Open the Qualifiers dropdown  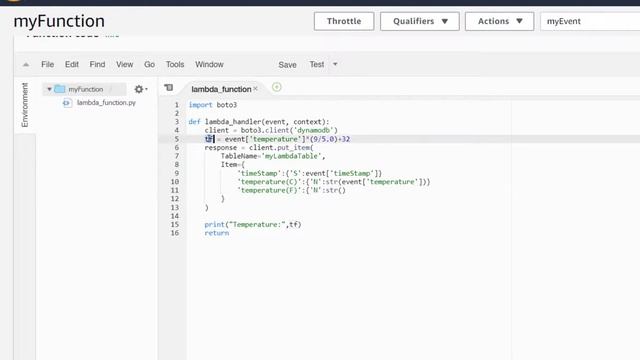point(420,21)
